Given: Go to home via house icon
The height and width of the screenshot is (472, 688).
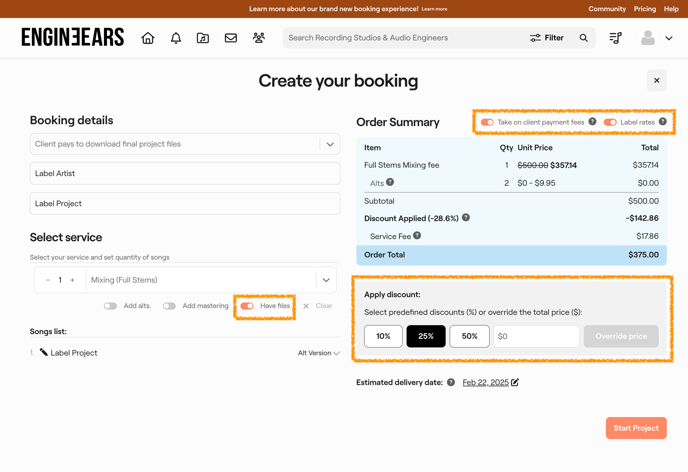Looking at the screenshot, I should [x=148, y=38].
